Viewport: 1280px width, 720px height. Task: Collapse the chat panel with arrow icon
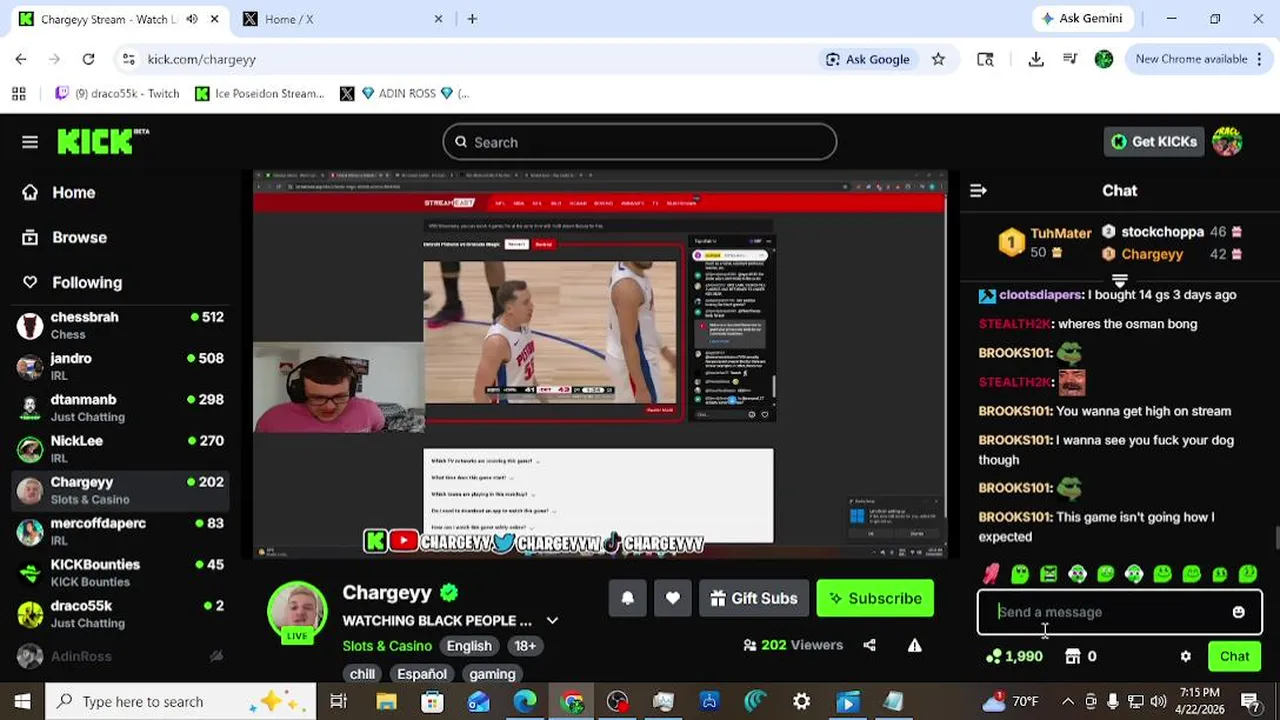click(978, 190)
